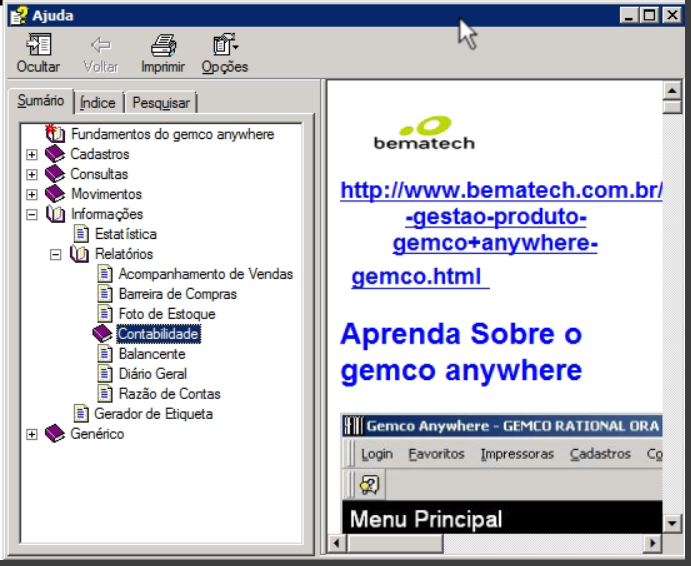Select the Contabilidade tree item

[159, 334]
